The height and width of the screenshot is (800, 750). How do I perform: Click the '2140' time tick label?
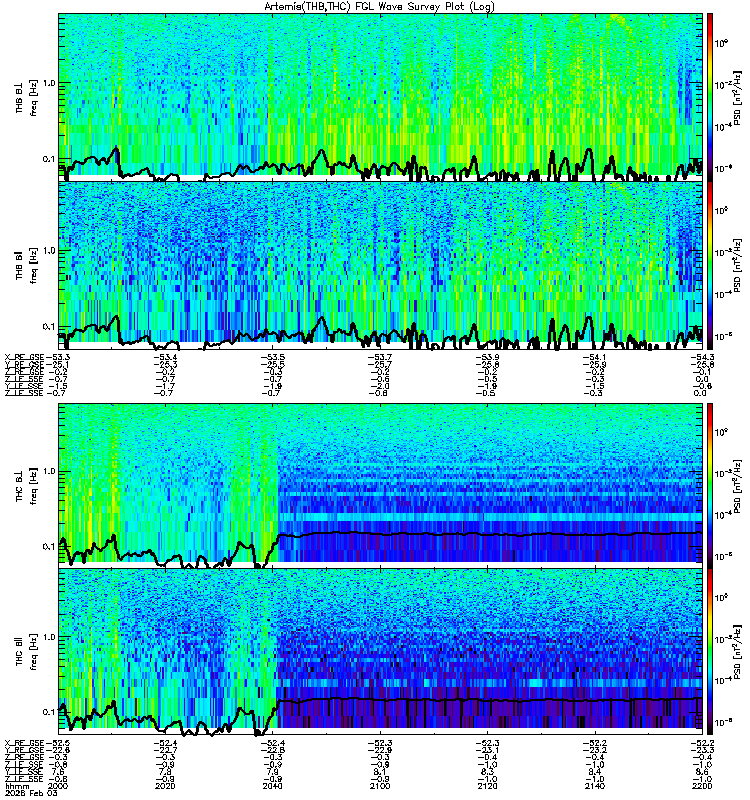[594, 786]
